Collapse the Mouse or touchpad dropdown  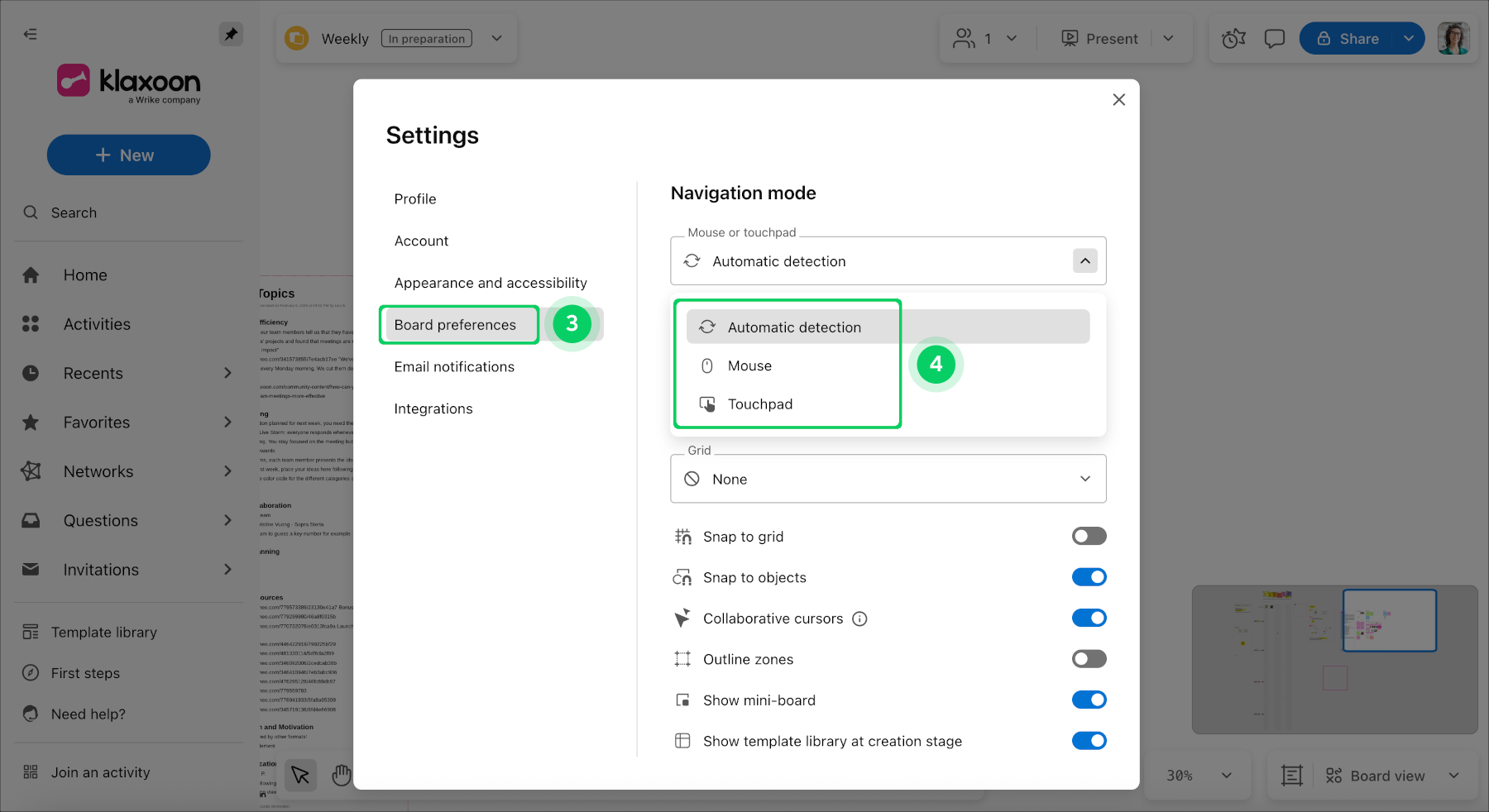point(1084,260)
